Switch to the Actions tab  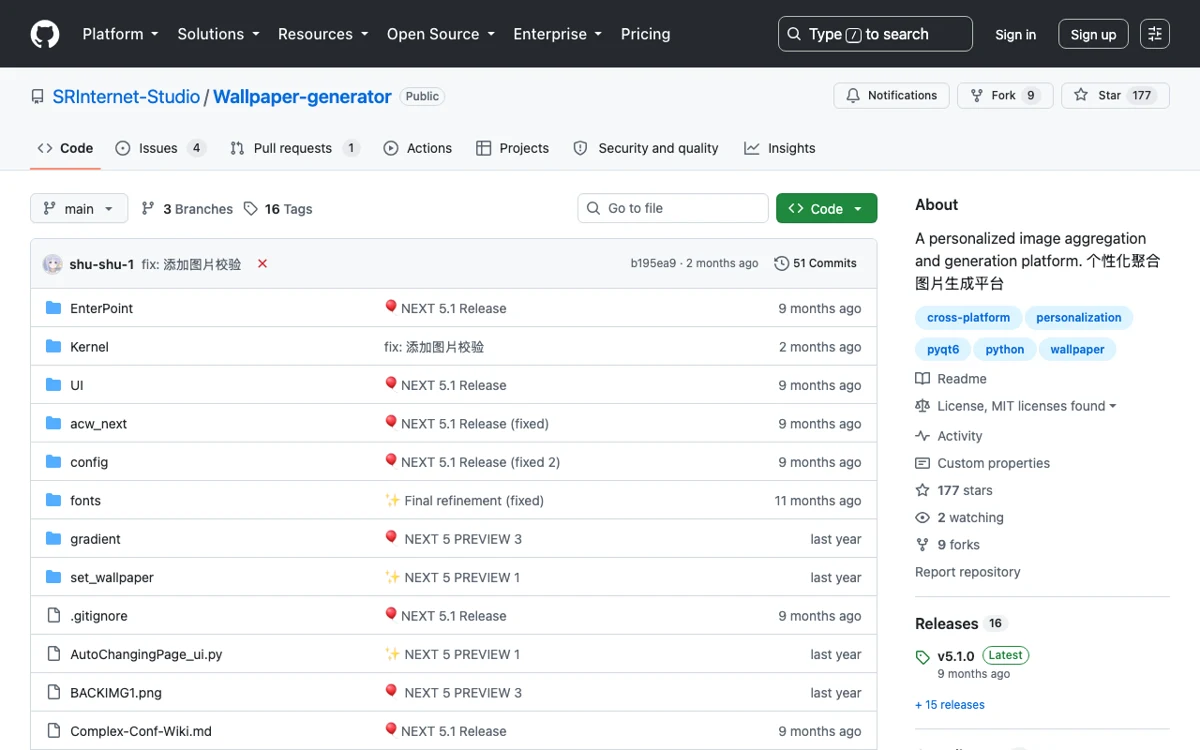[418, 148]
